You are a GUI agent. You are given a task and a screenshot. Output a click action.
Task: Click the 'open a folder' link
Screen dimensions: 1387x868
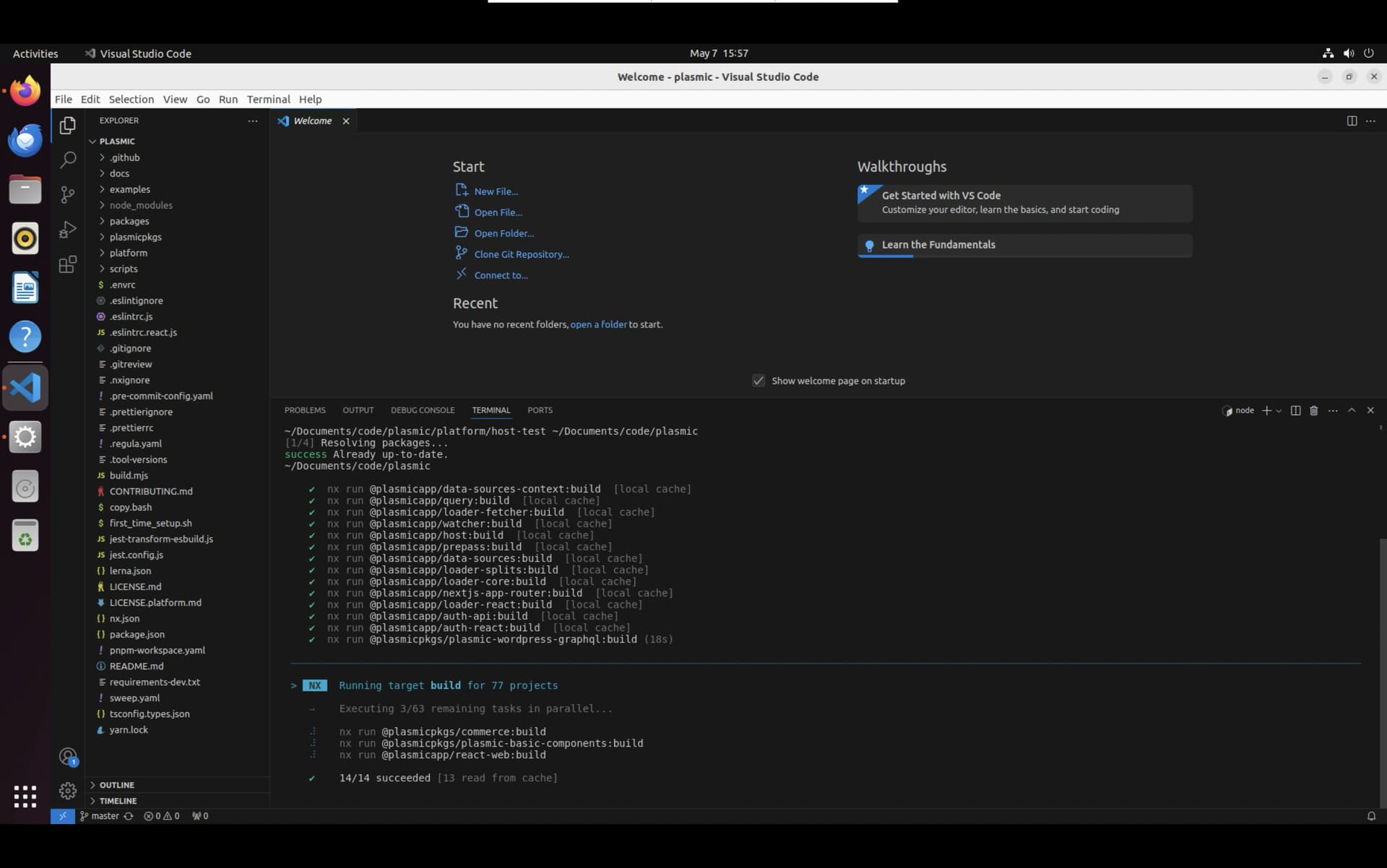598,324
